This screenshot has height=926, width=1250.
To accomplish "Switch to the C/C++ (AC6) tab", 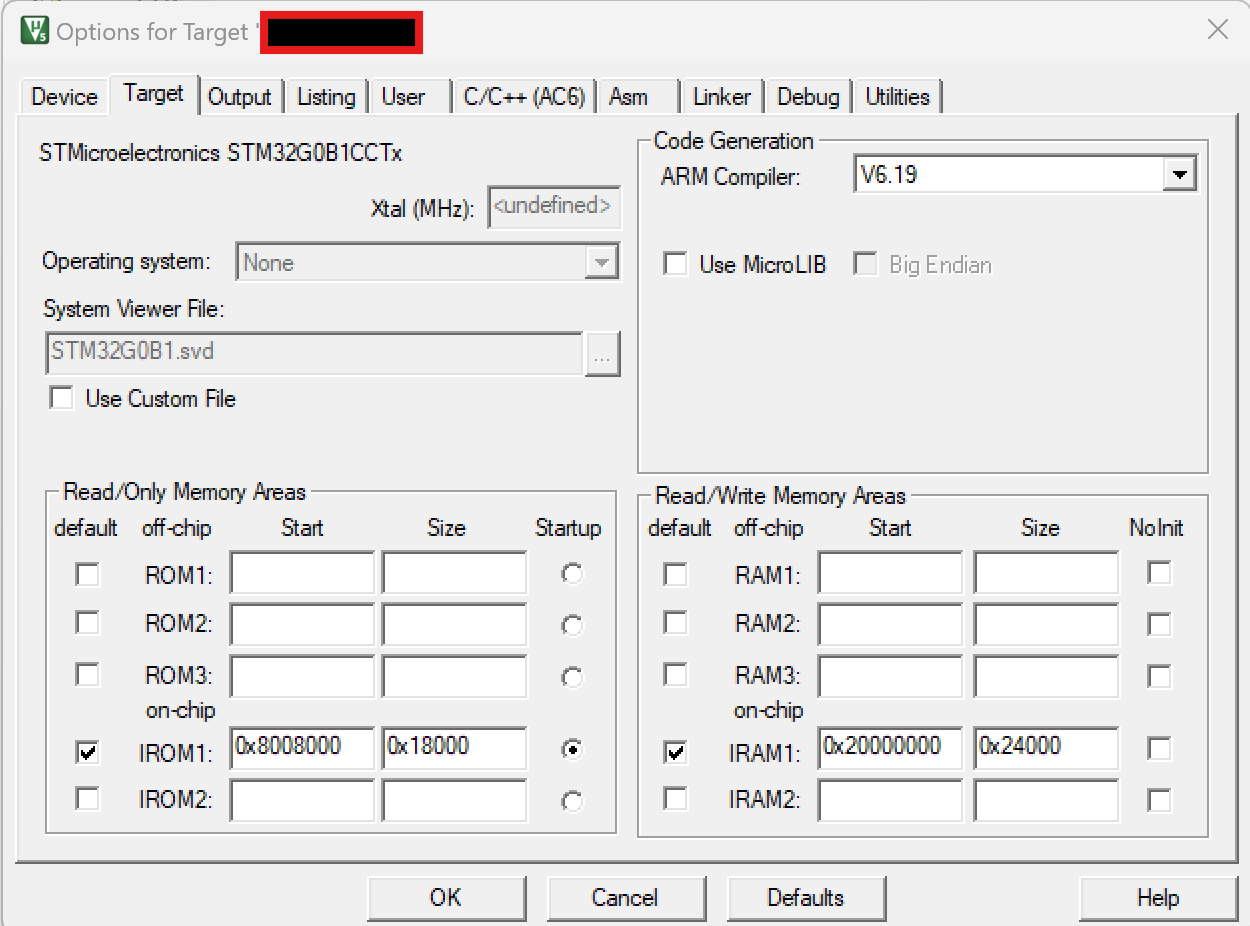I will pos(524,96).
